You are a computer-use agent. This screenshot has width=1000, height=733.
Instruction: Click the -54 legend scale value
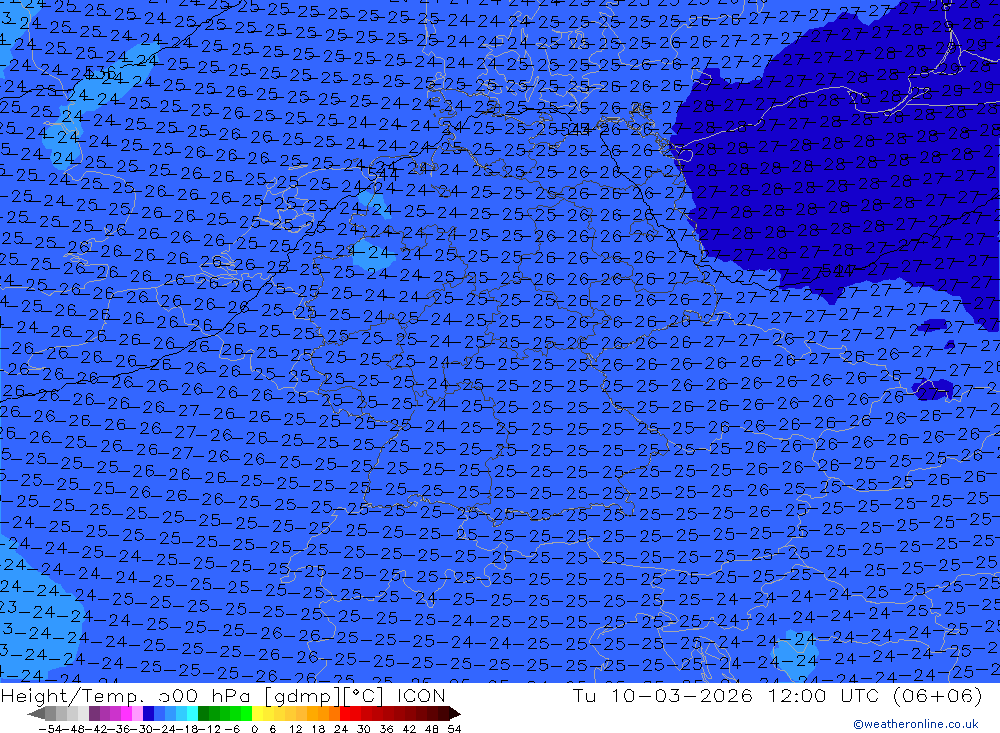tap(52, 729)
